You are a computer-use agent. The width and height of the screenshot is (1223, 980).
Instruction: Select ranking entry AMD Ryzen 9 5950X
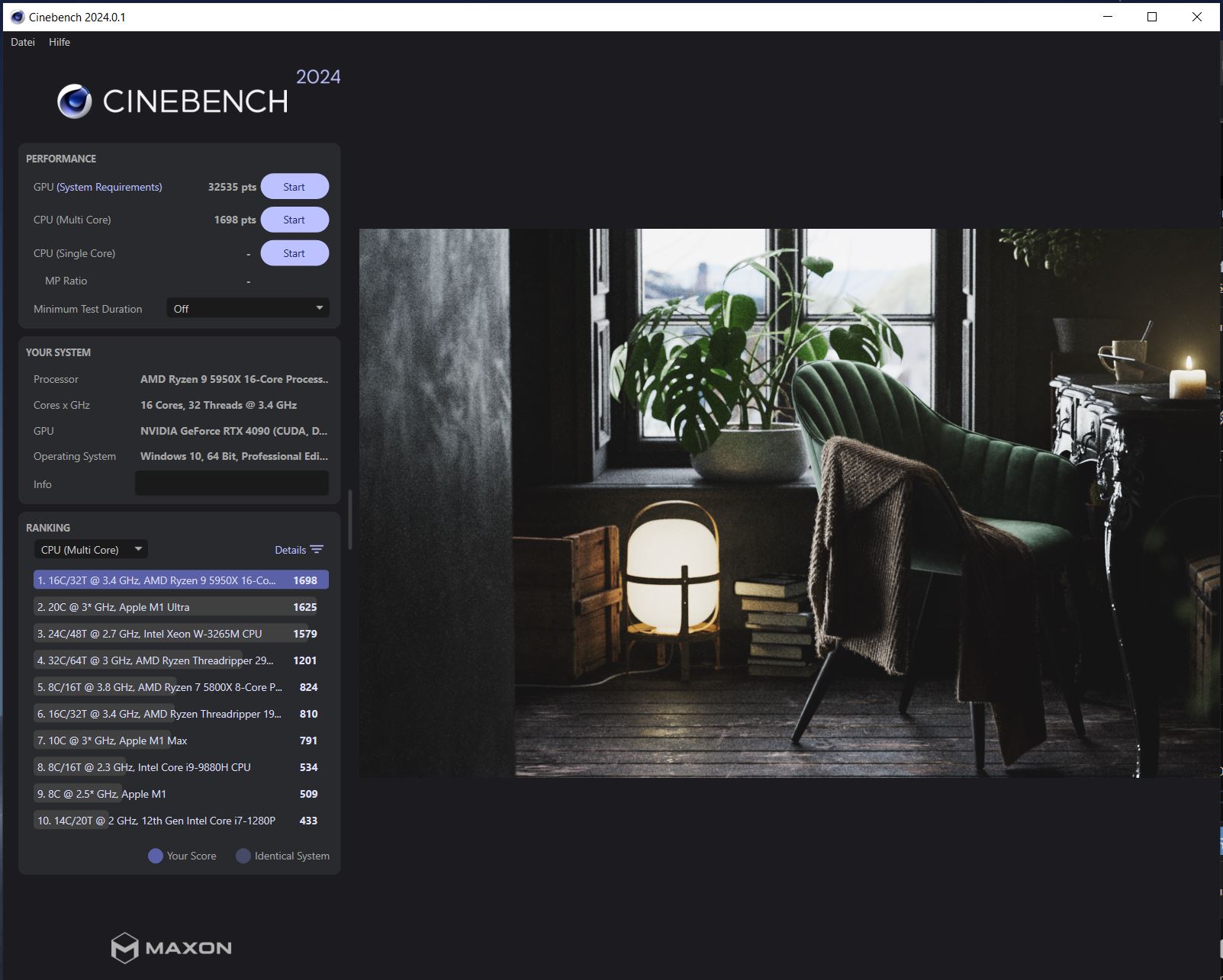[x=181, y=580]
